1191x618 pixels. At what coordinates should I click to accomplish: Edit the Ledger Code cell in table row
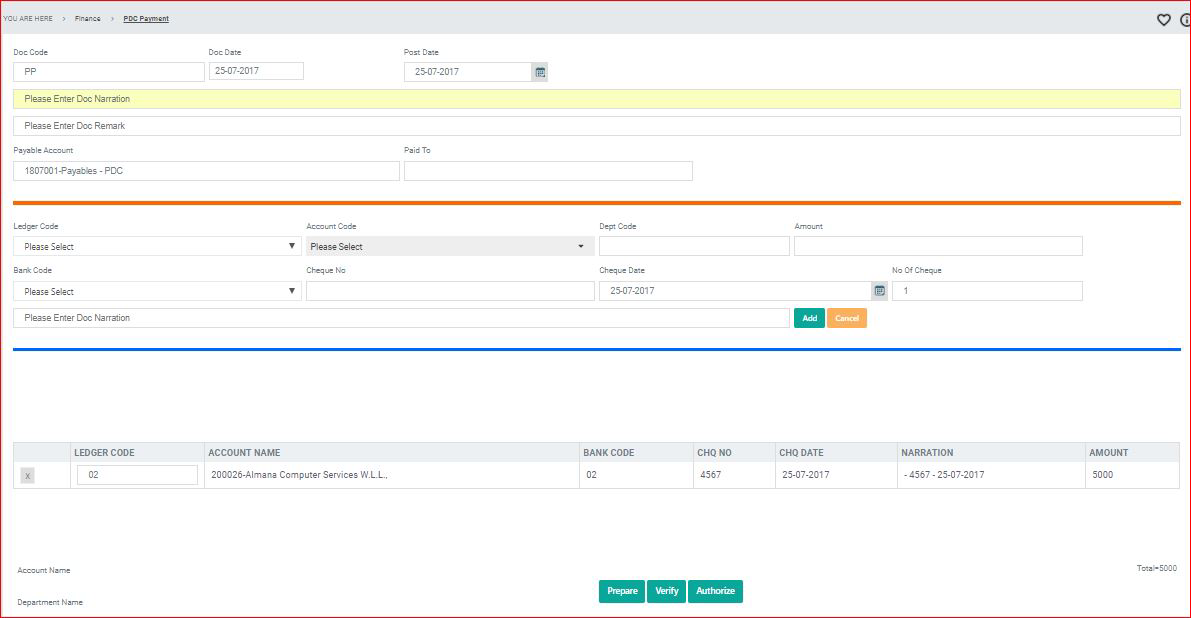pyautogui.click(x=137, y=475)
